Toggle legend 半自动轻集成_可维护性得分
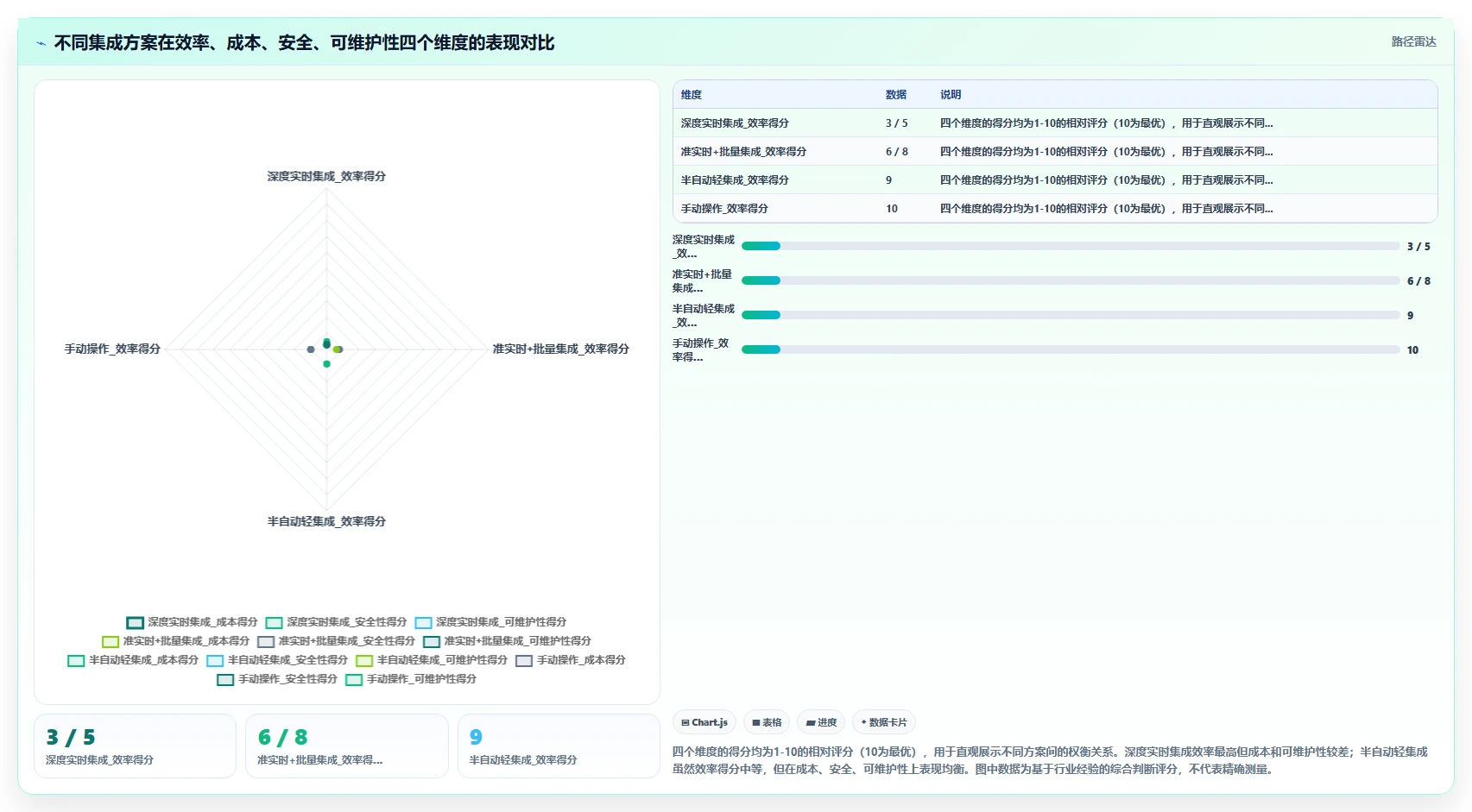 [x=432, y=660]
